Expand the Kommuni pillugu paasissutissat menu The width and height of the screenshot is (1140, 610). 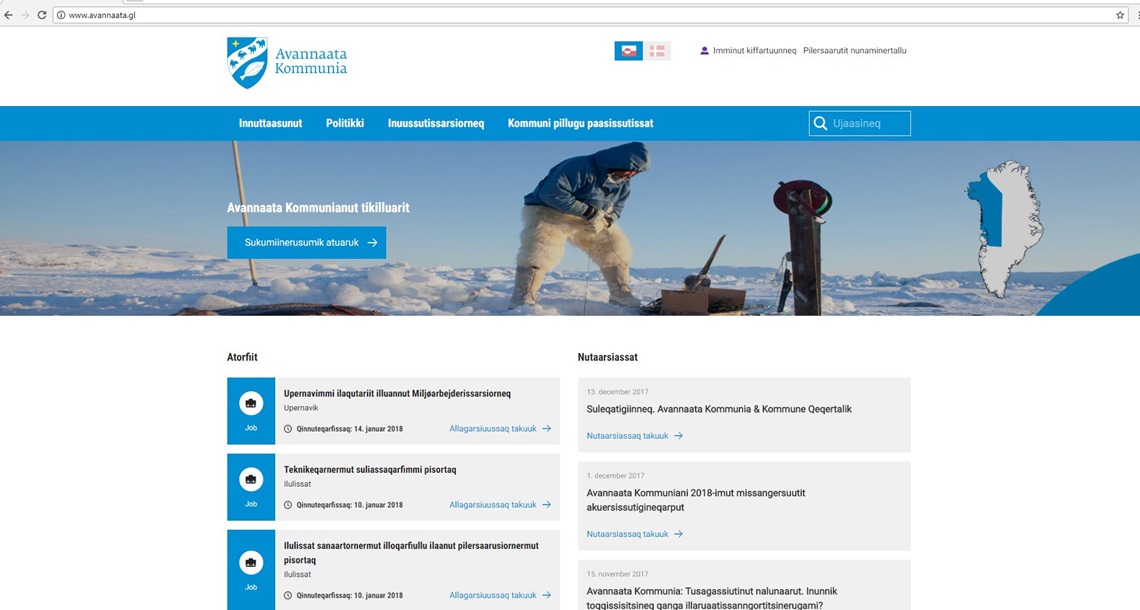(580, 124)
